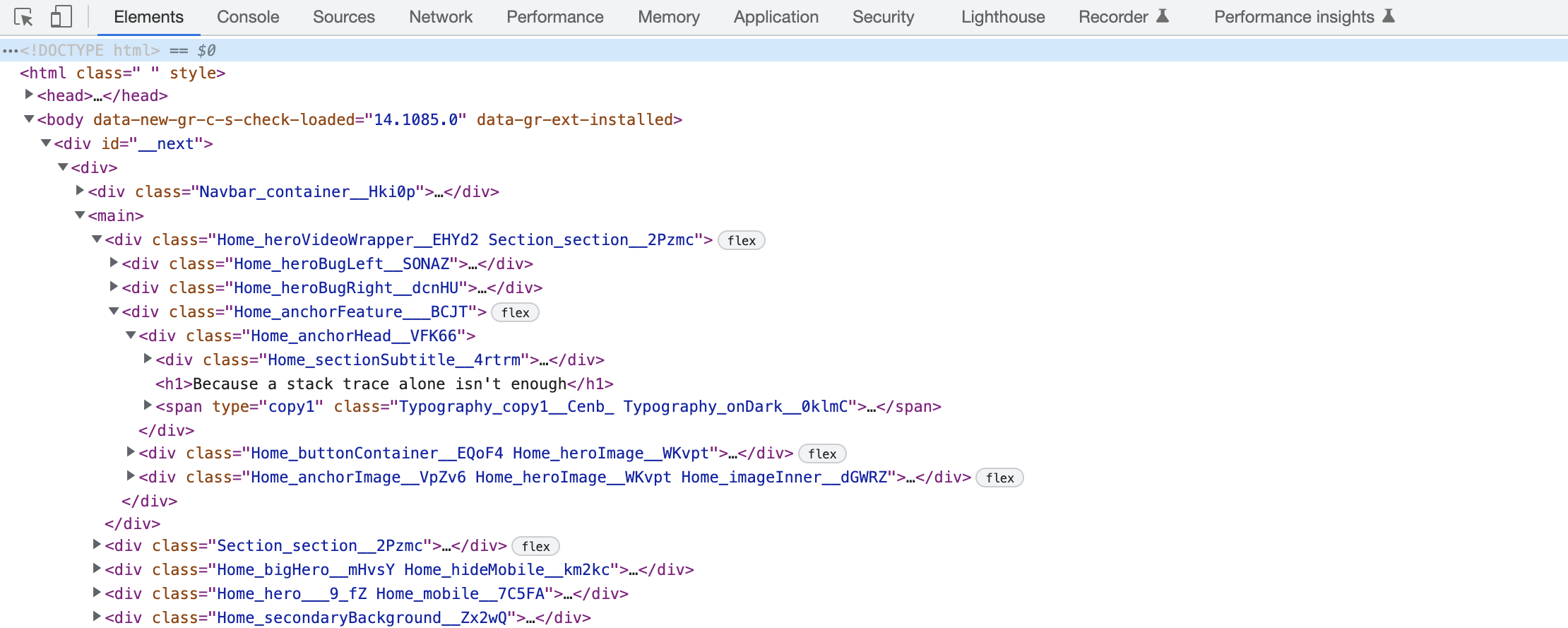
Task: Expand the Navbar_container div node
Action: click(80, 191)
